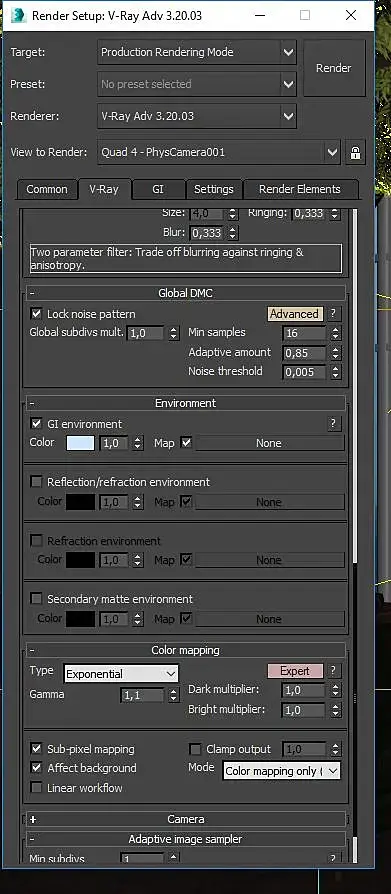
Task: Click Reflection/refraction environment black color swatch
Action: coord(80,502)
